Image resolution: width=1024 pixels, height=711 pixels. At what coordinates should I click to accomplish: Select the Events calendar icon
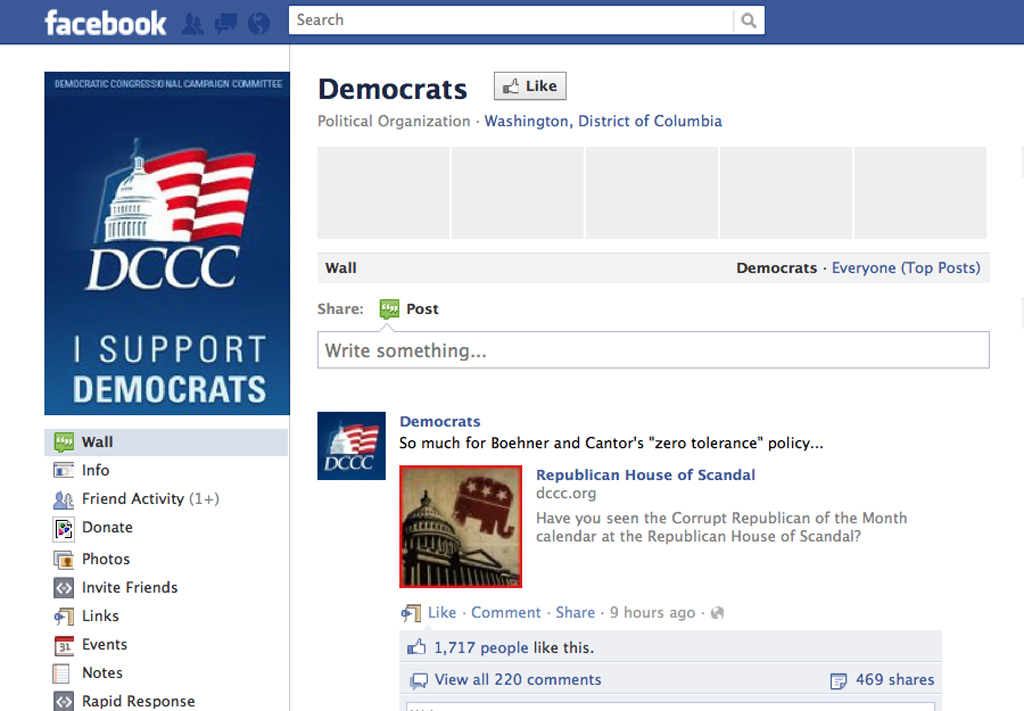click(62, 645)
